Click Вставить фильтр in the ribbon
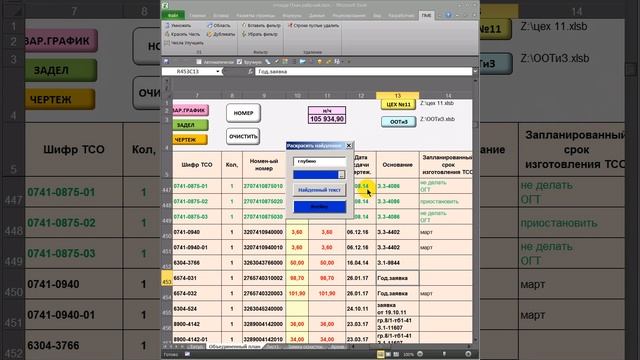The image size is (640, 360). tap(261, 25)
